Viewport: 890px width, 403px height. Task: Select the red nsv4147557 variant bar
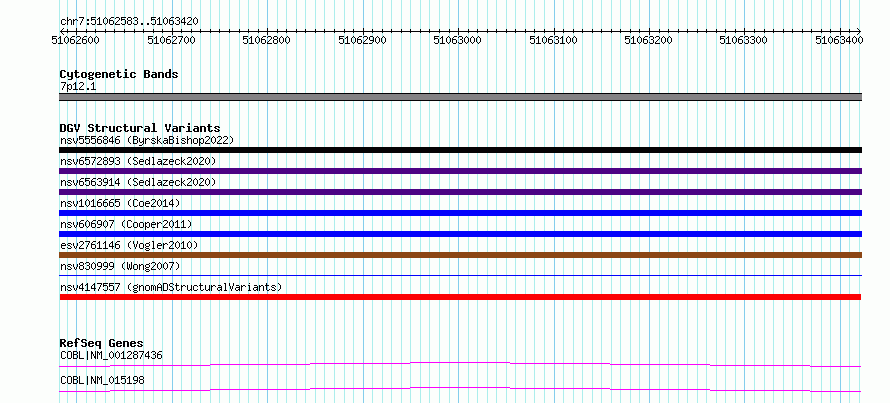point(460,297)
